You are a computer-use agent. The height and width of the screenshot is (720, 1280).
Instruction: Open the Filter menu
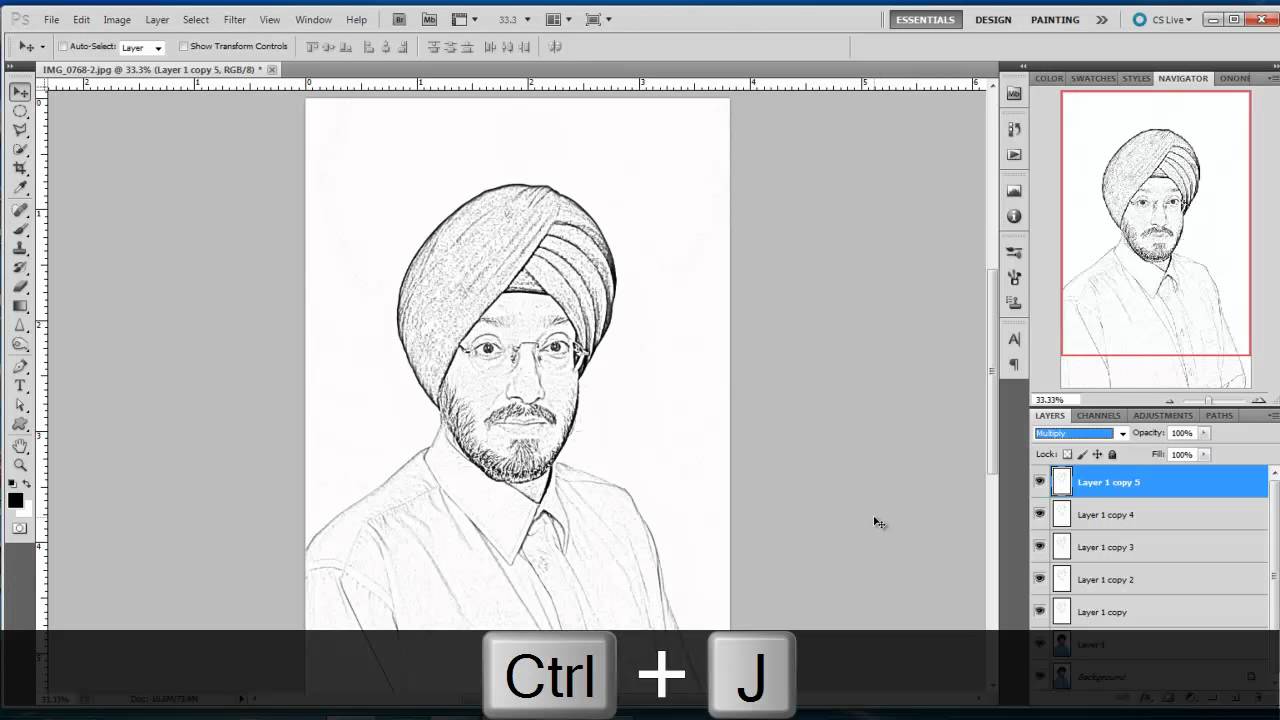click(x=235, y=19)
